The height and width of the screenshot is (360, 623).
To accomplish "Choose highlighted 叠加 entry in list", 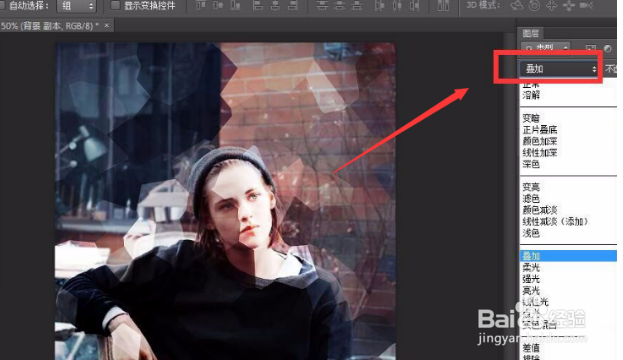I will point(568,256).
